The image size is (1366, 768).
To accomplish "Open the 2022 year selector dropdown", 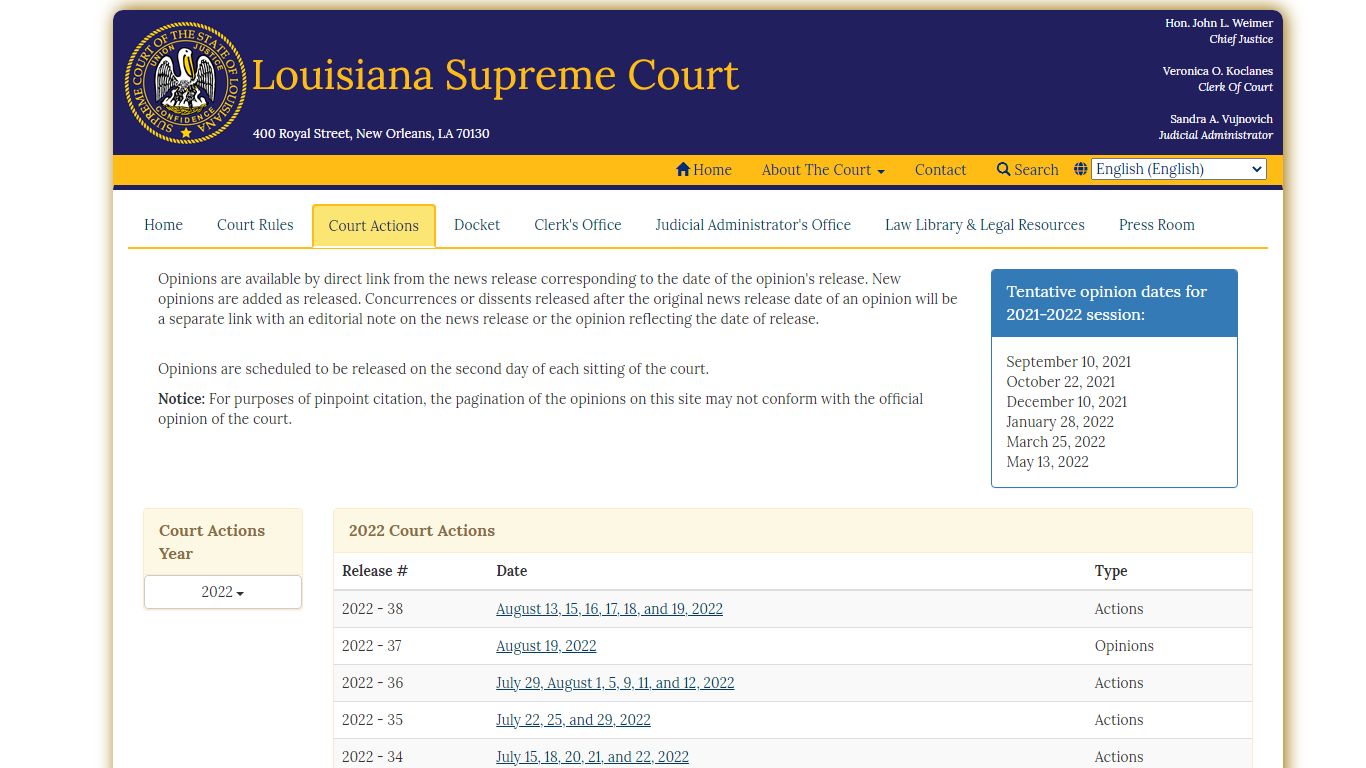I will [223, 592].
